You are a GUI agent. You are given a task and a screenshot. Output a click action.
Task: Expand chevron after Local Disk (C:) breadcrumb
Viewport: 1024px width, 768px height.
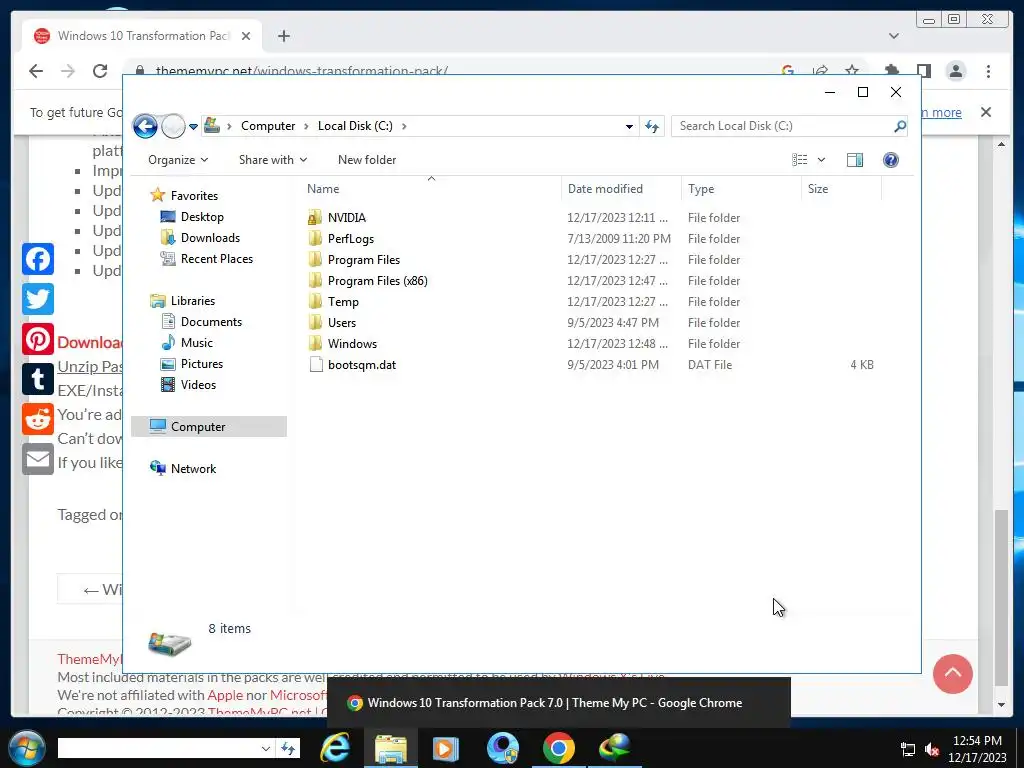pyautogui.click(x=404, y=126)
